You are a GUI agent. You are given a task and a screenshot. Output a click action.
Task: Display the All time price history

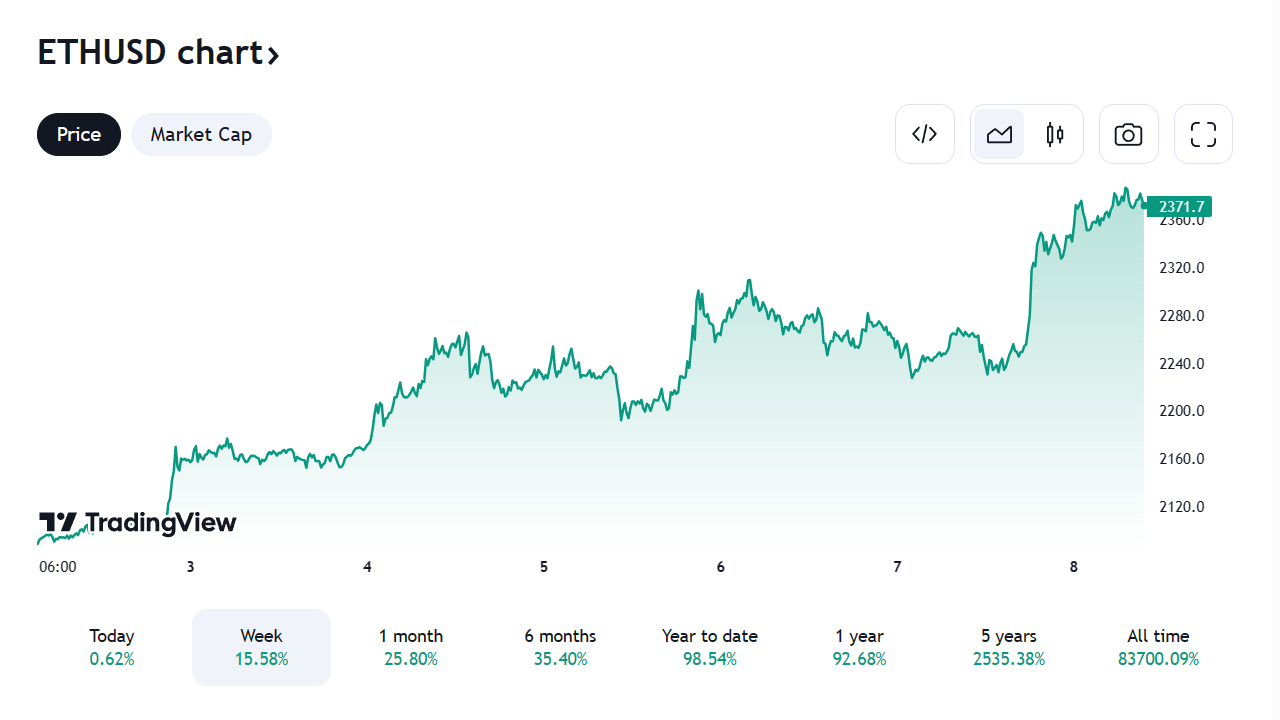coord(1158,647)
